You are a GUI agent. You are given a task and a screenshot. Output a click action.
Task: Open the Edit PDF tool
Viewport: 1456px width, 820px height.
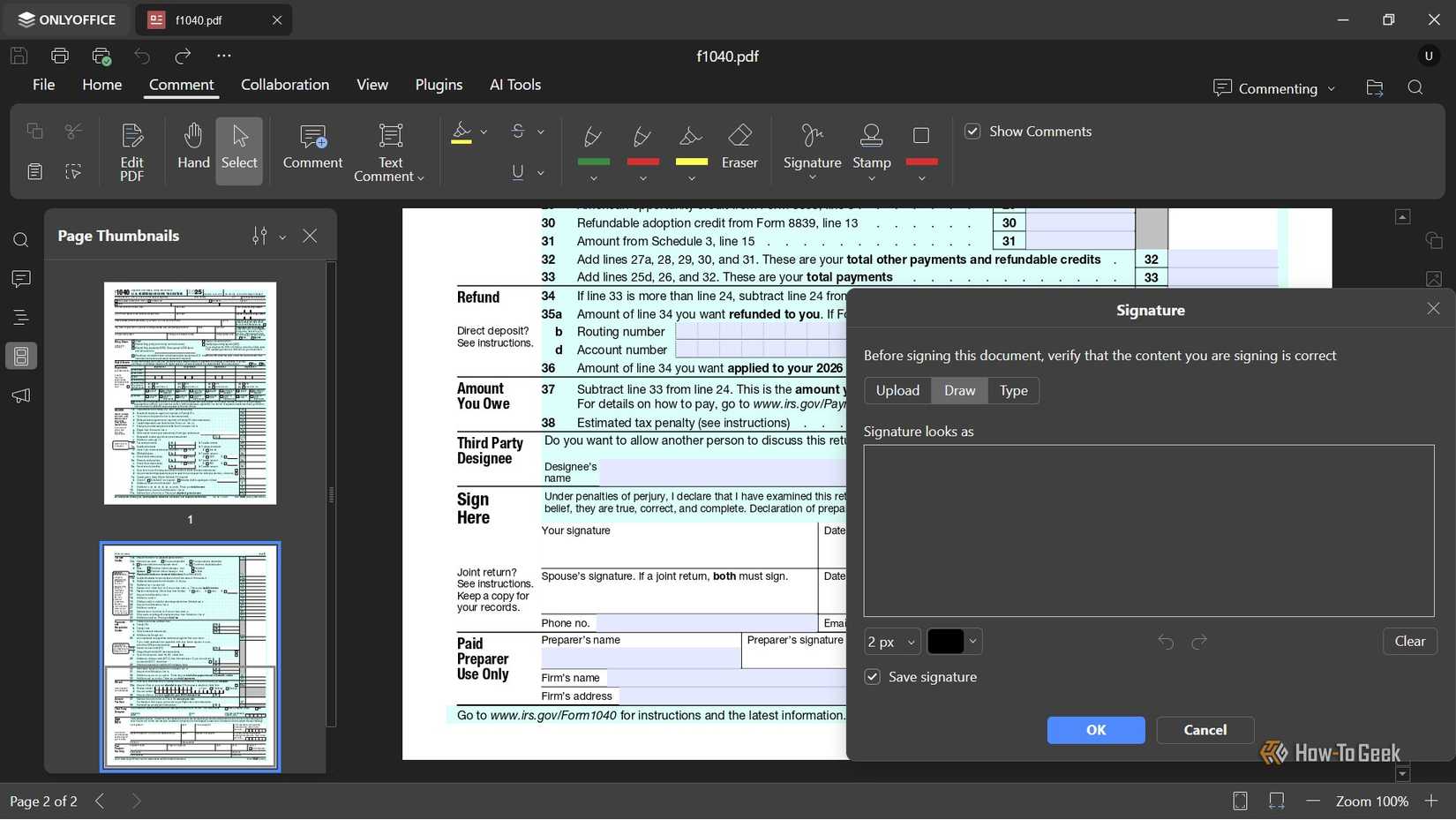point(131,151)
